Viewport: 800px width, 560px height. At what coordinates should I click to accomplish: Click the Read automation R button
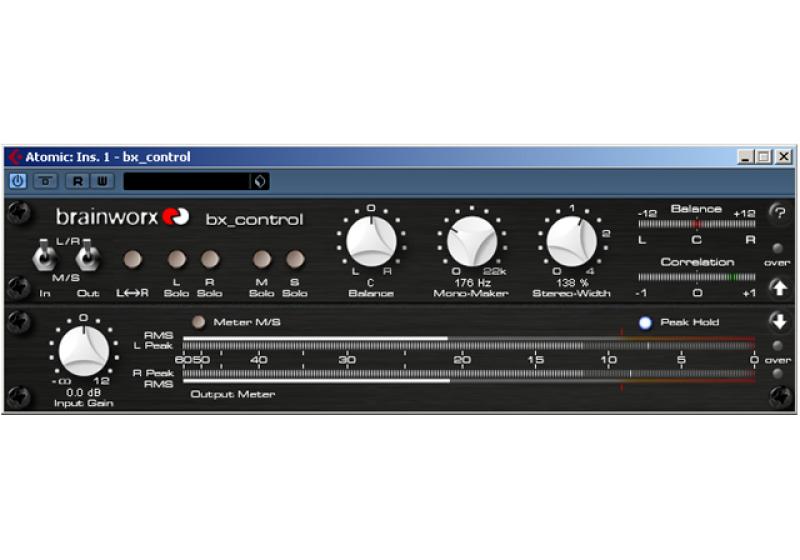78,181
